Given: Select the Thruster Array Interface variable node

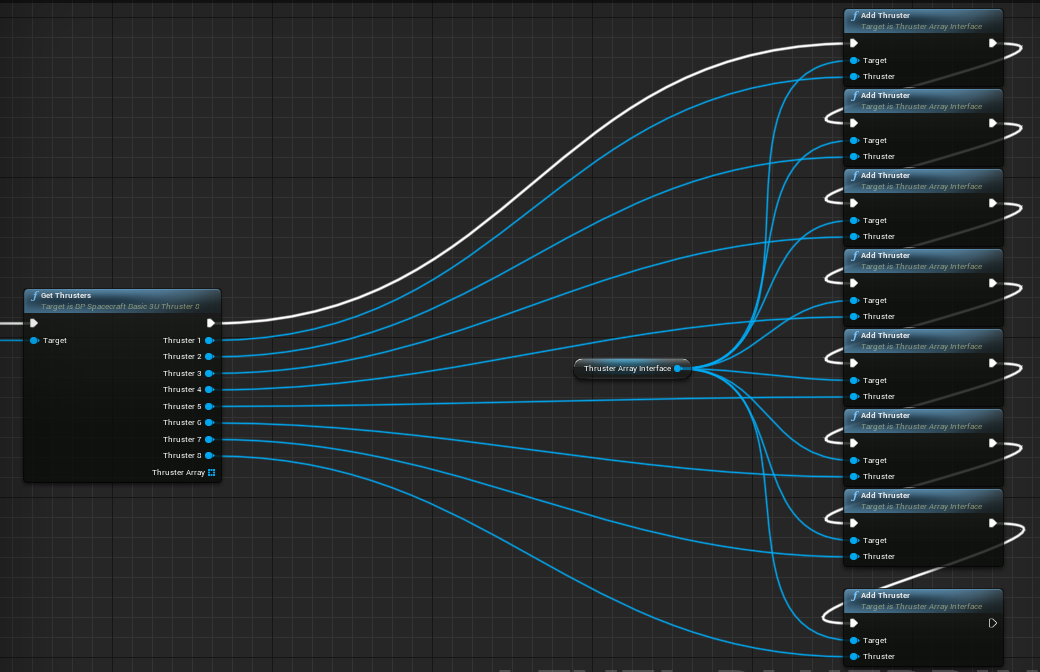Looking at the screenshot, I should [x=627, y=368].
